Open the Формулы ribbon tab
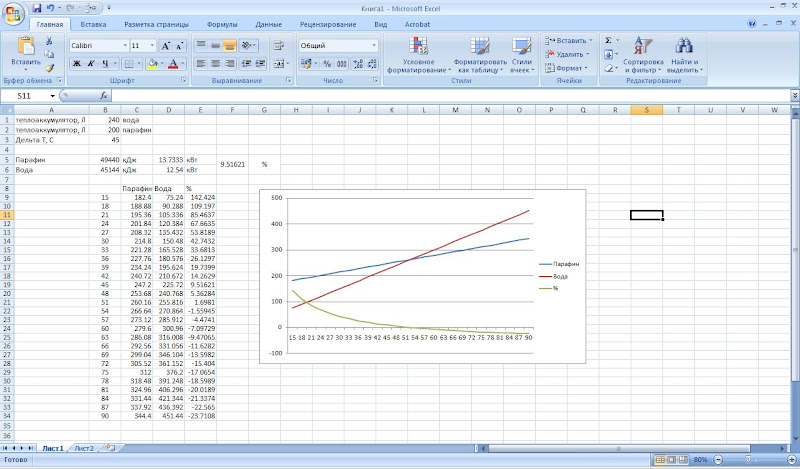Screen dimensions: 800x469 pyautogui.click(x=221, y=22)
